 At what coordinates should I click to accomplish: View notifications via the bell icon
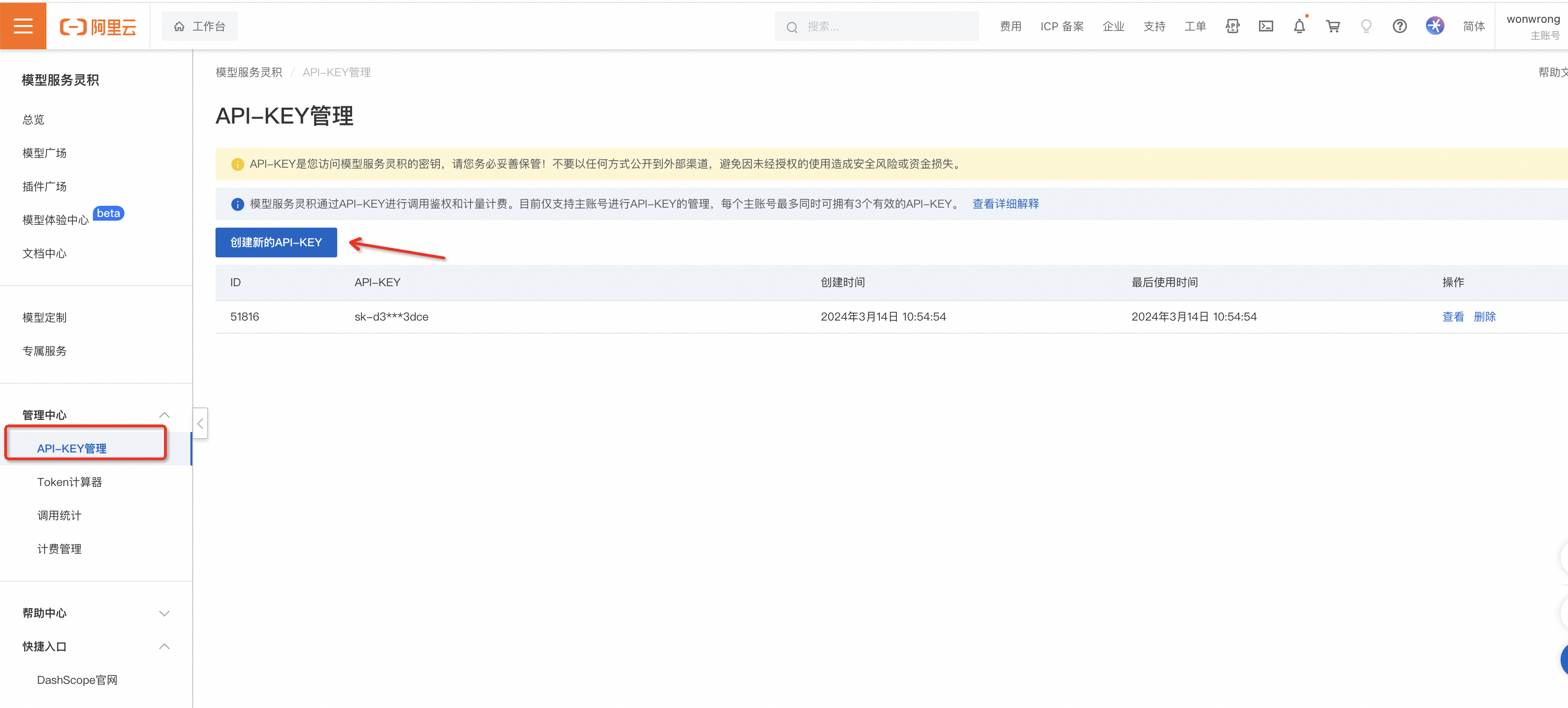click(1299, 26)
